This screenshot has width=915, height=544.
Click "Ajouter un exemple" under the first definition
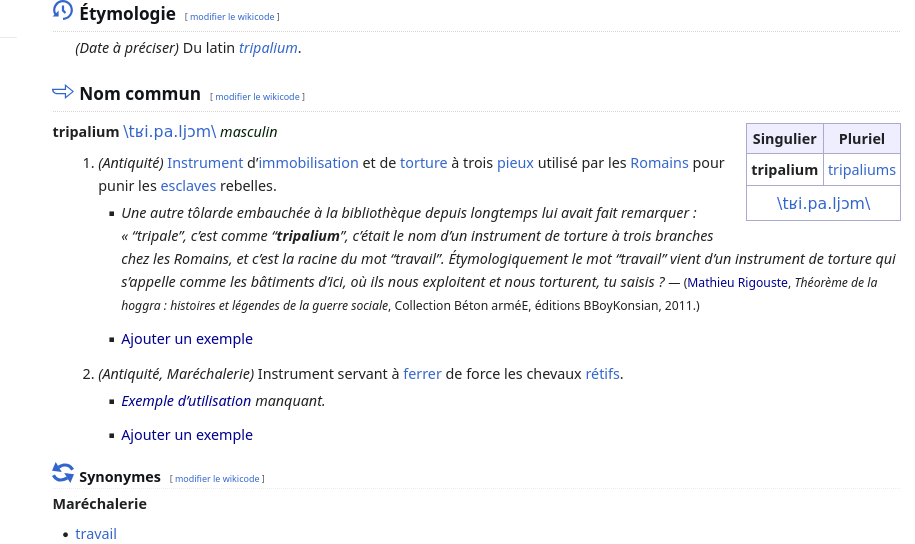tap(187, 339)
